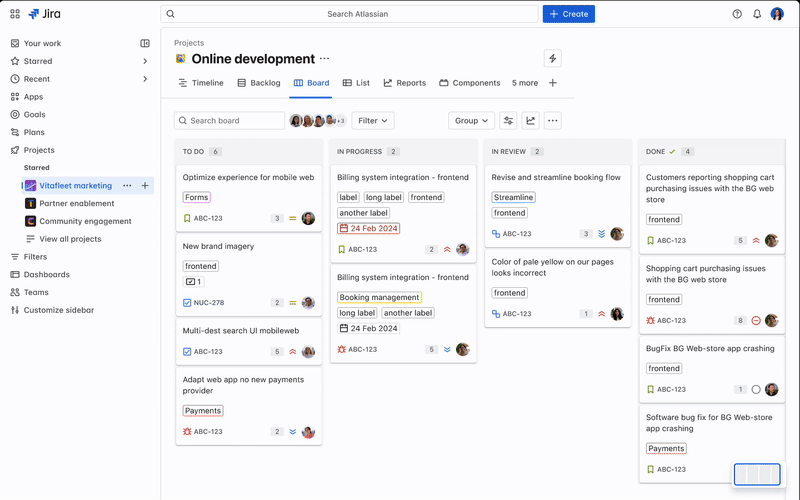The width and height of the screenshot is (800, 500).
Task: Select the Board tab
Action: tap(312, 83)
